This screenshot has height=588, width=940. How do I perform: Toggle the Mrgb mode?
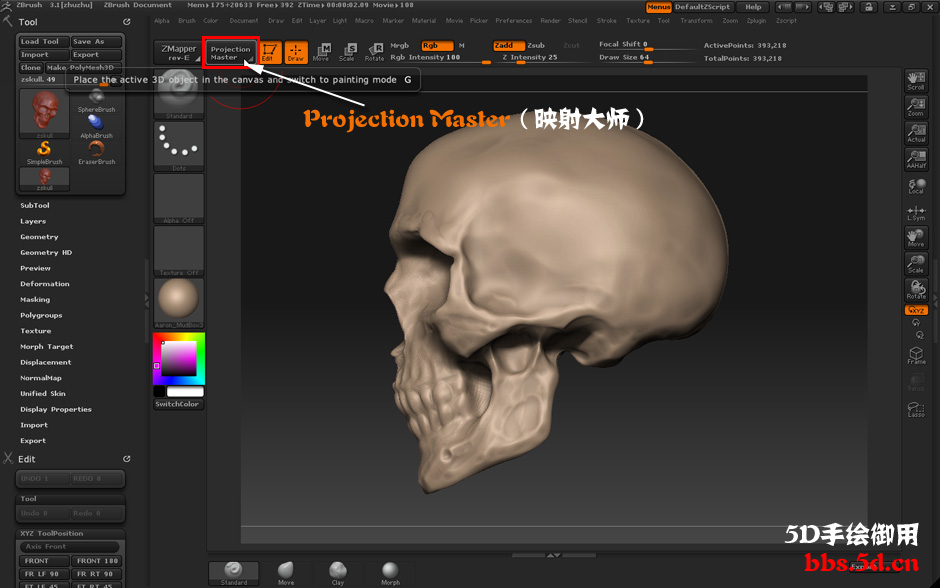[x=399, y=46]
